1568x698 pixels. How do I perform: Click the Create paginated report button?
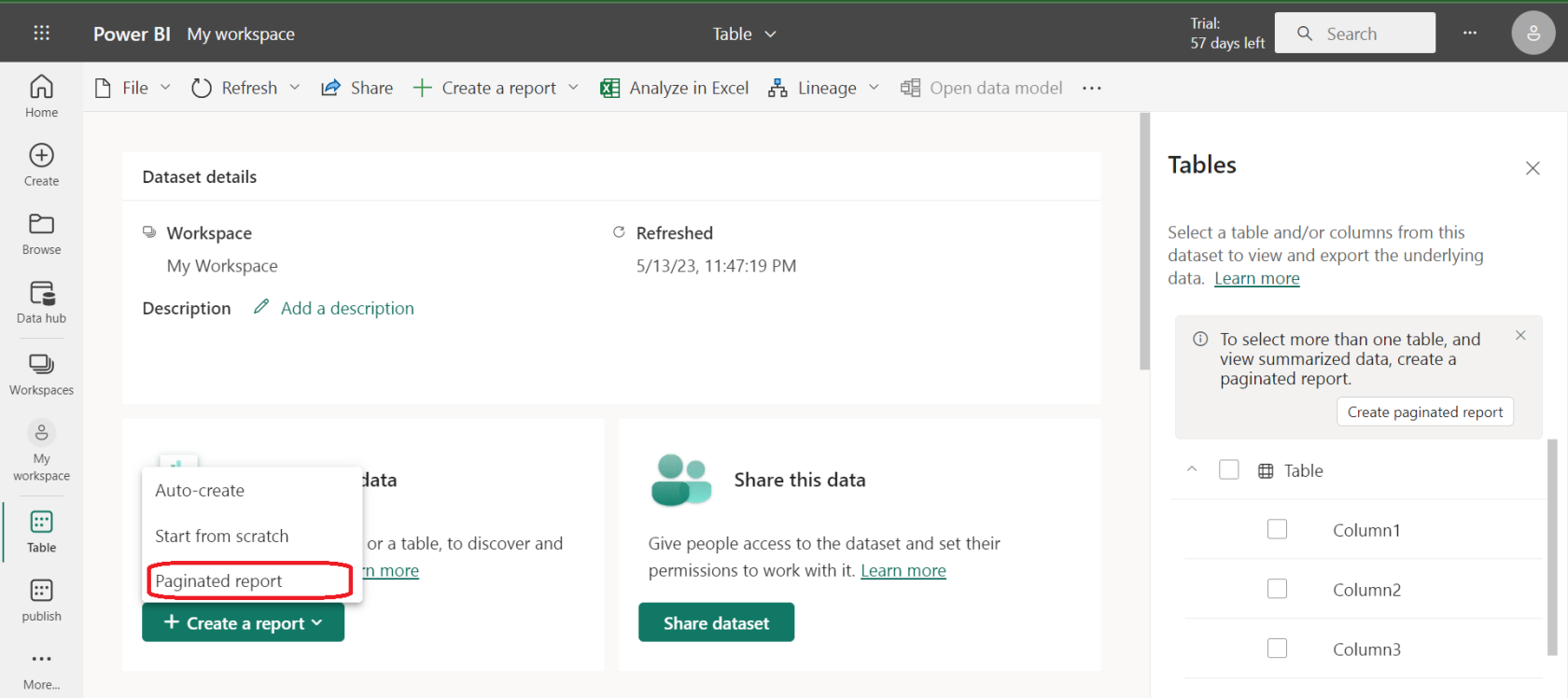(x=1424, y=412)
